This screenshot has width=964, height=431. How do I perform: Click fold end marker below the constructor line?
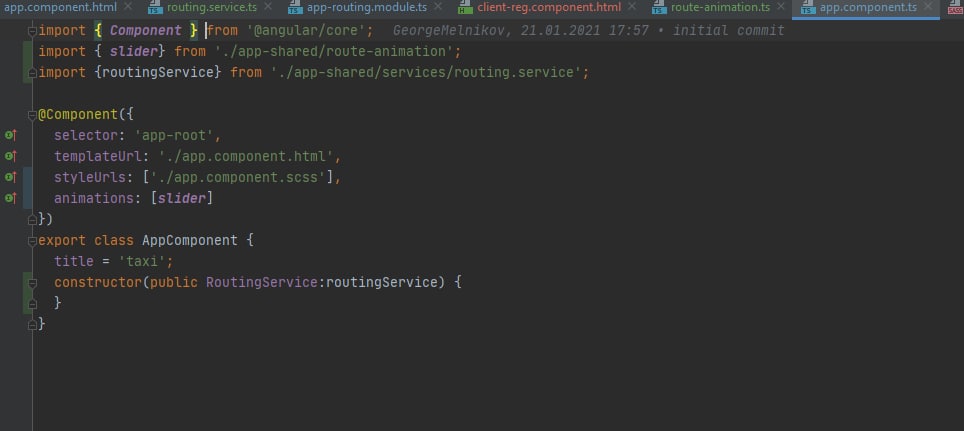coord(32,303)
